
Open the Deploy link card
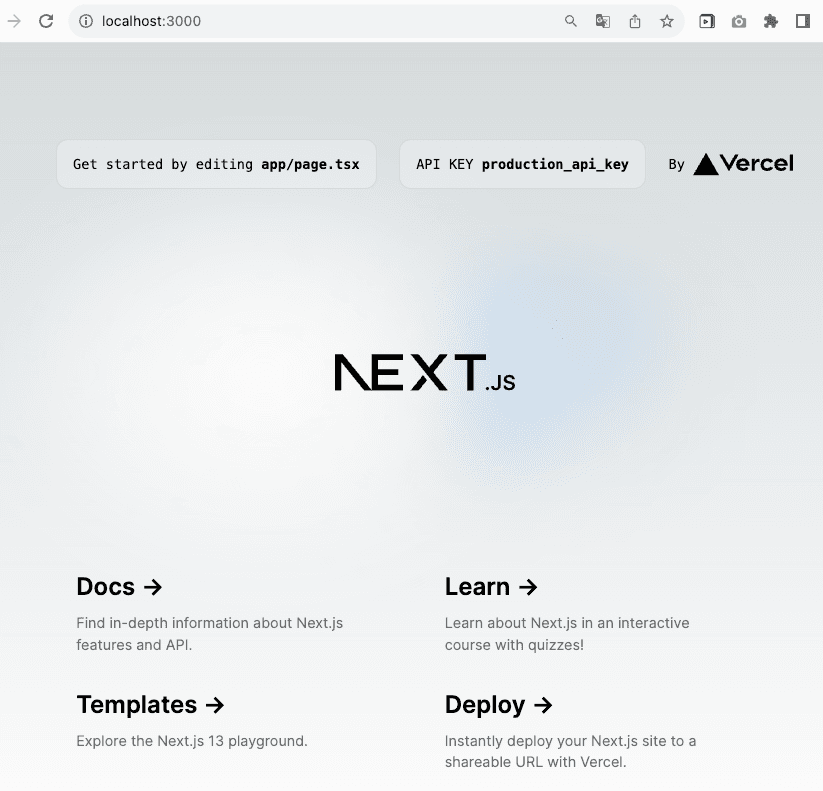click(x=572, y=732)
